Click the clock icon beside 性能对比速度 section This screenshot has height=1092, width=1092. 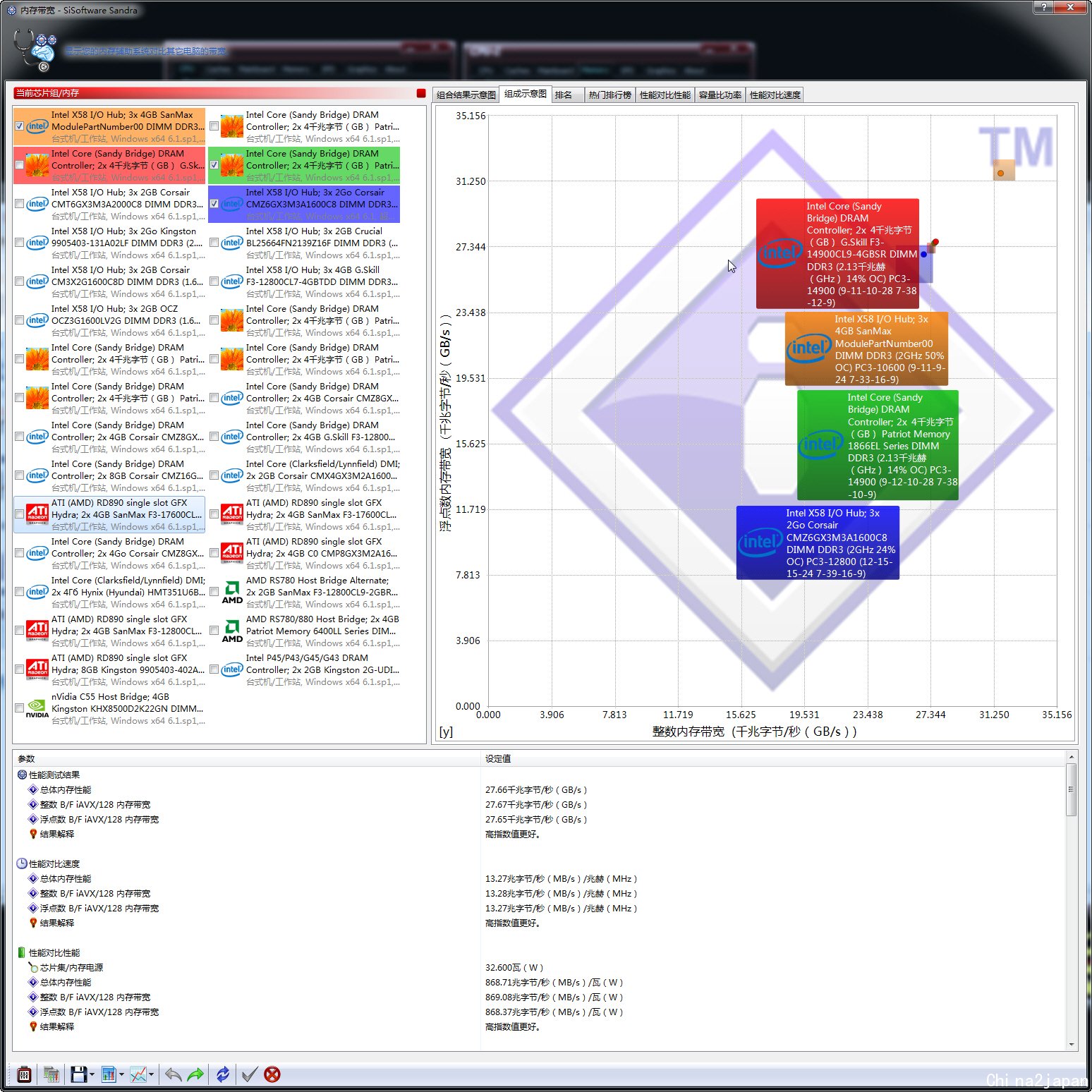coord(22,863)
